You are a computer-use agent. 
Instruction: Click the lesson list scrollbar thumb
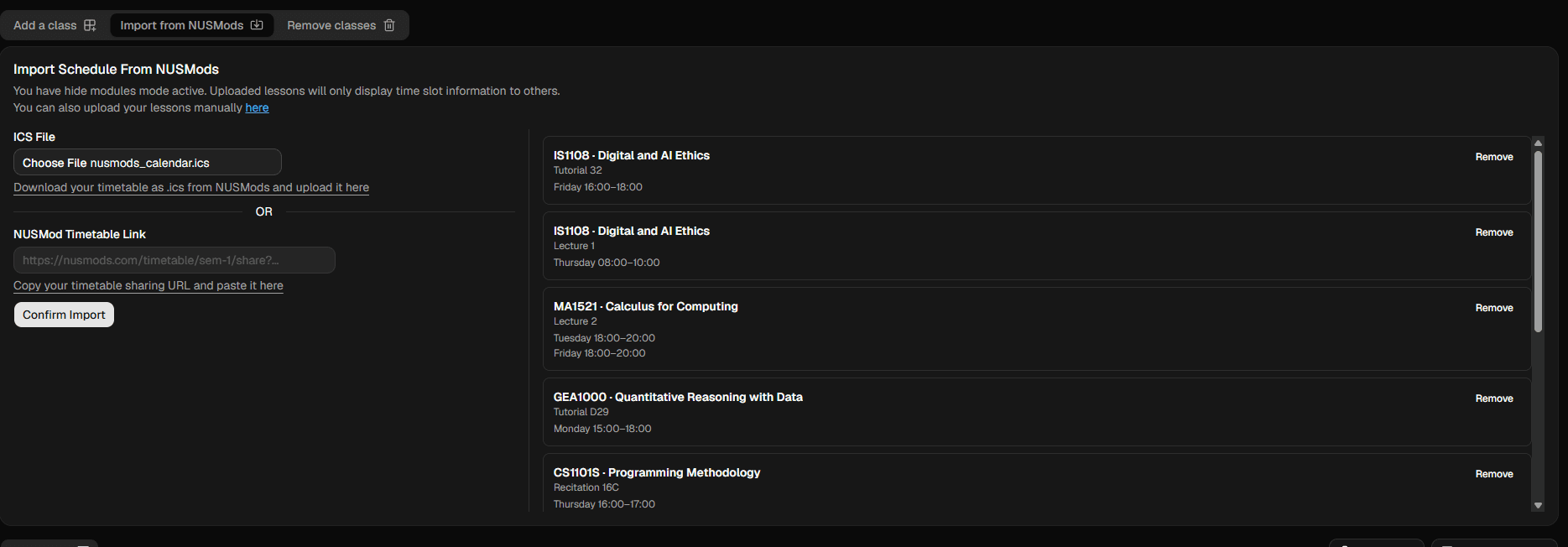coord(1538,242)
